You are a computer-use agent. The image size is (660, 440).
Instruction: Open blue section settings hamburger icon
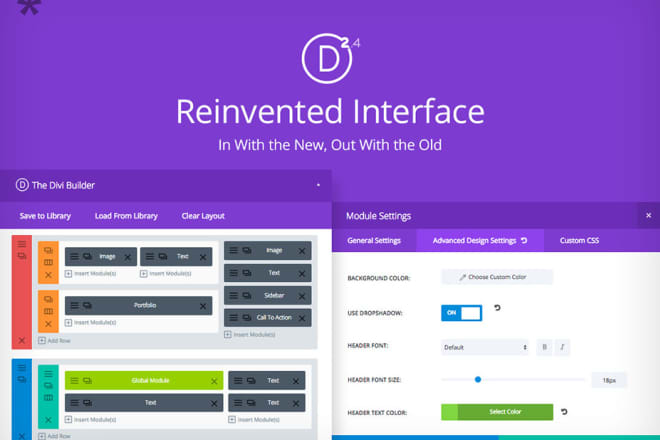point(21,368)
